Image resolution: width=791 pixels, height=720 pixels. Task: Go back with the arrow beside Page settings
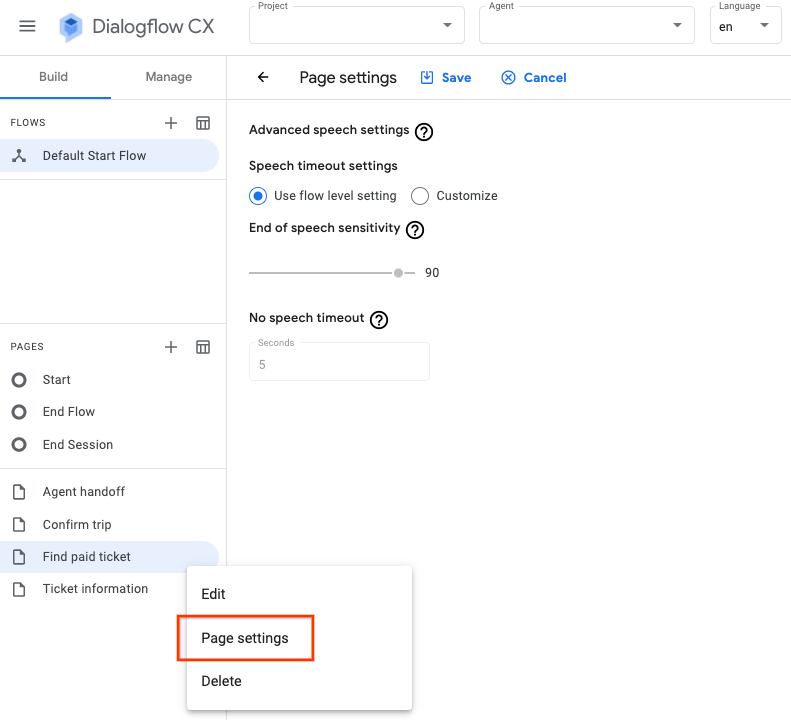coord(263,77)
